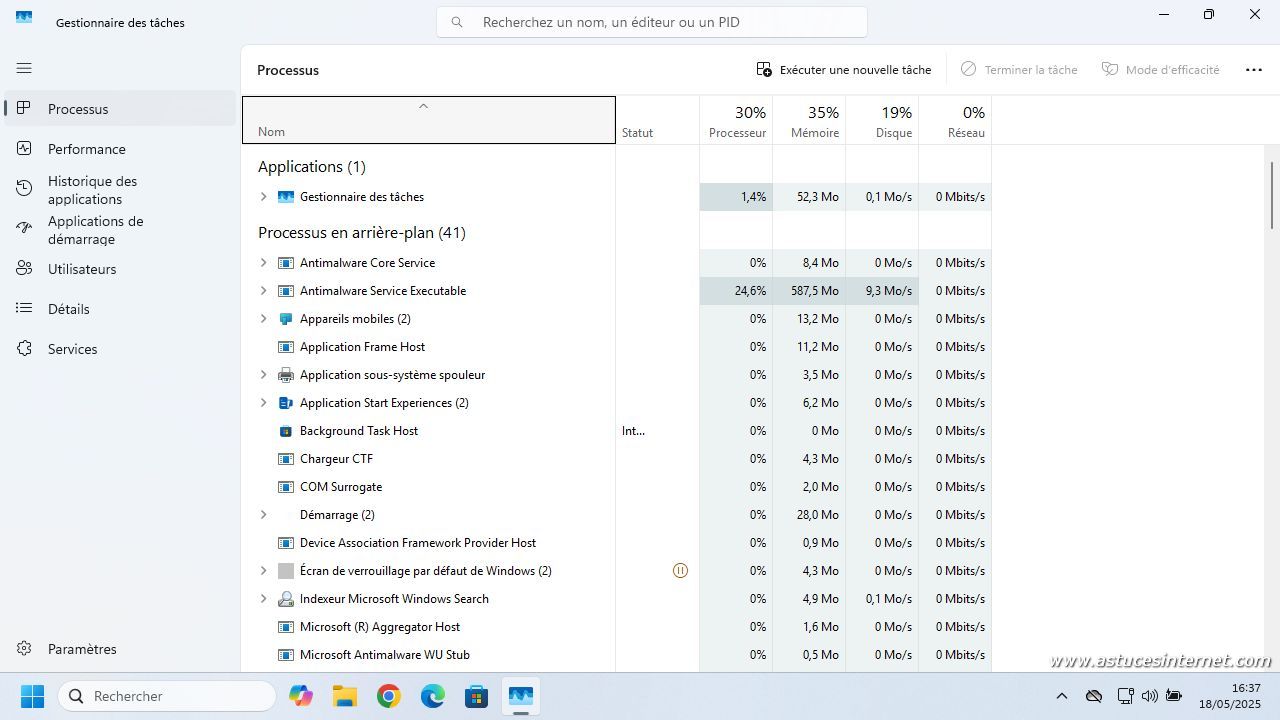Open the Utilisateurs page icon

pyautogui.click(x=24, y=268)
